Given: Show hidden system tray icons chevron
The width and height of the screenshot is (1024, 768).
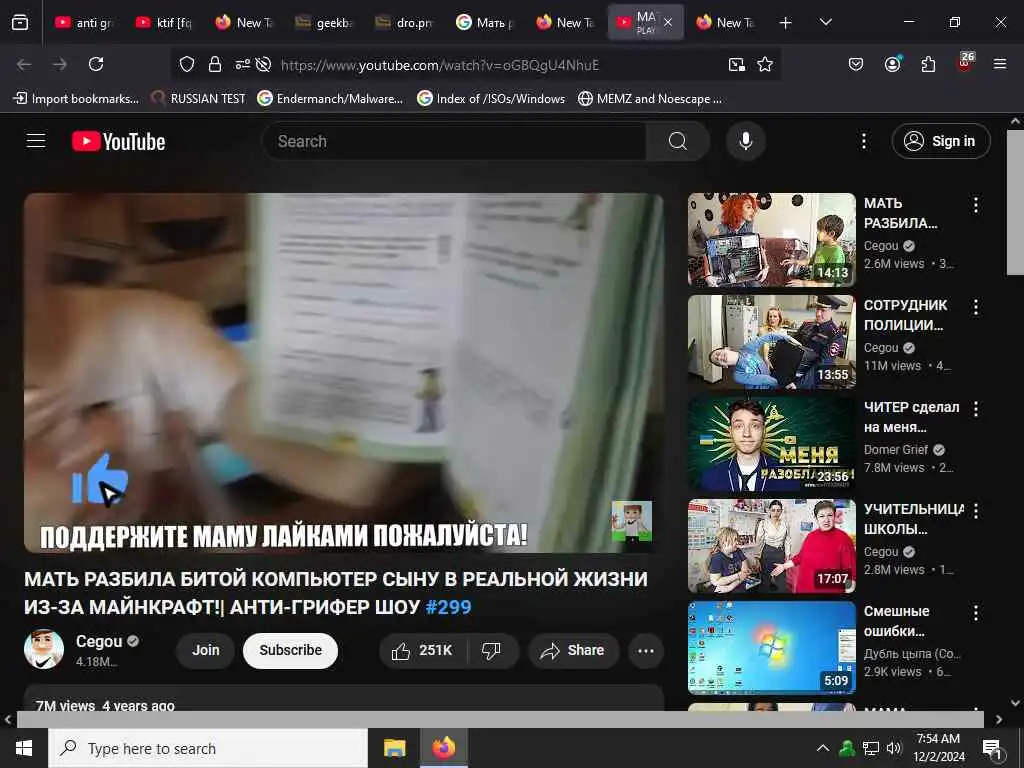Looking at the screenshot, I should [823, 748].
